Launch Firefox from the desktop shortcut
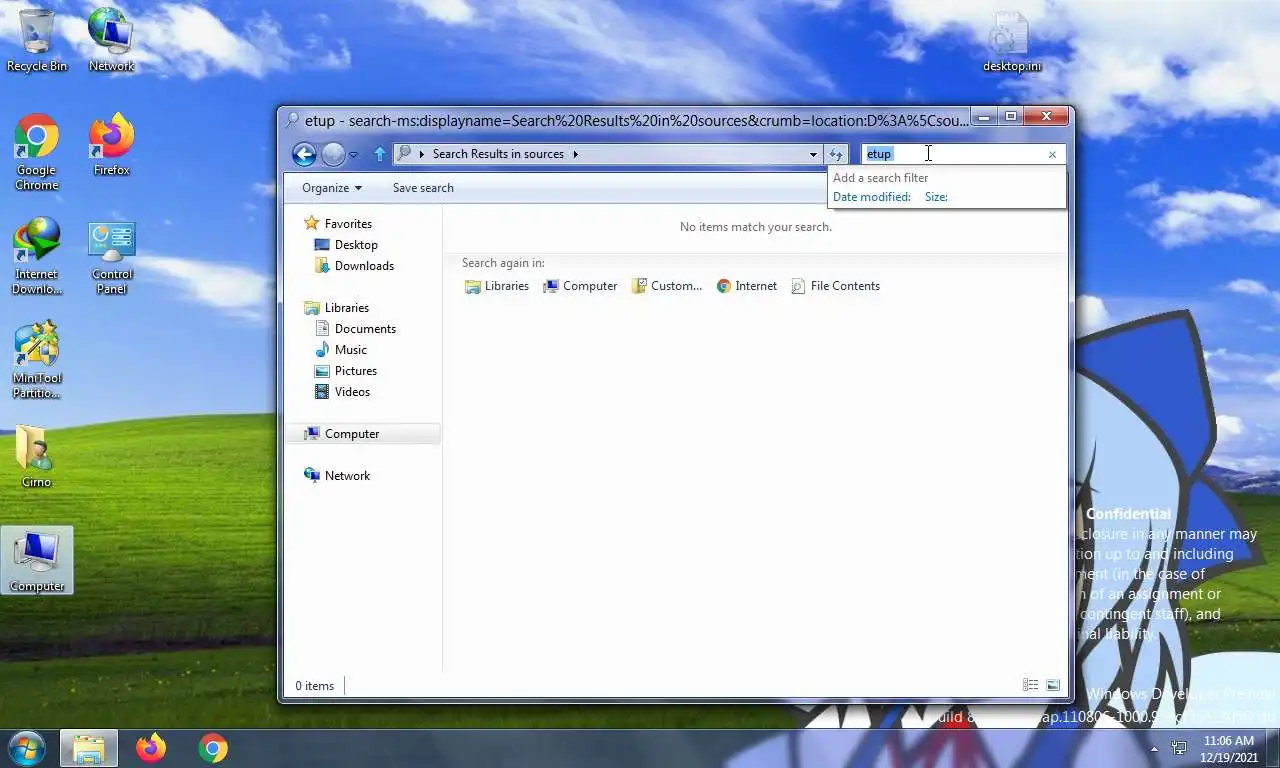 point(111,145)
